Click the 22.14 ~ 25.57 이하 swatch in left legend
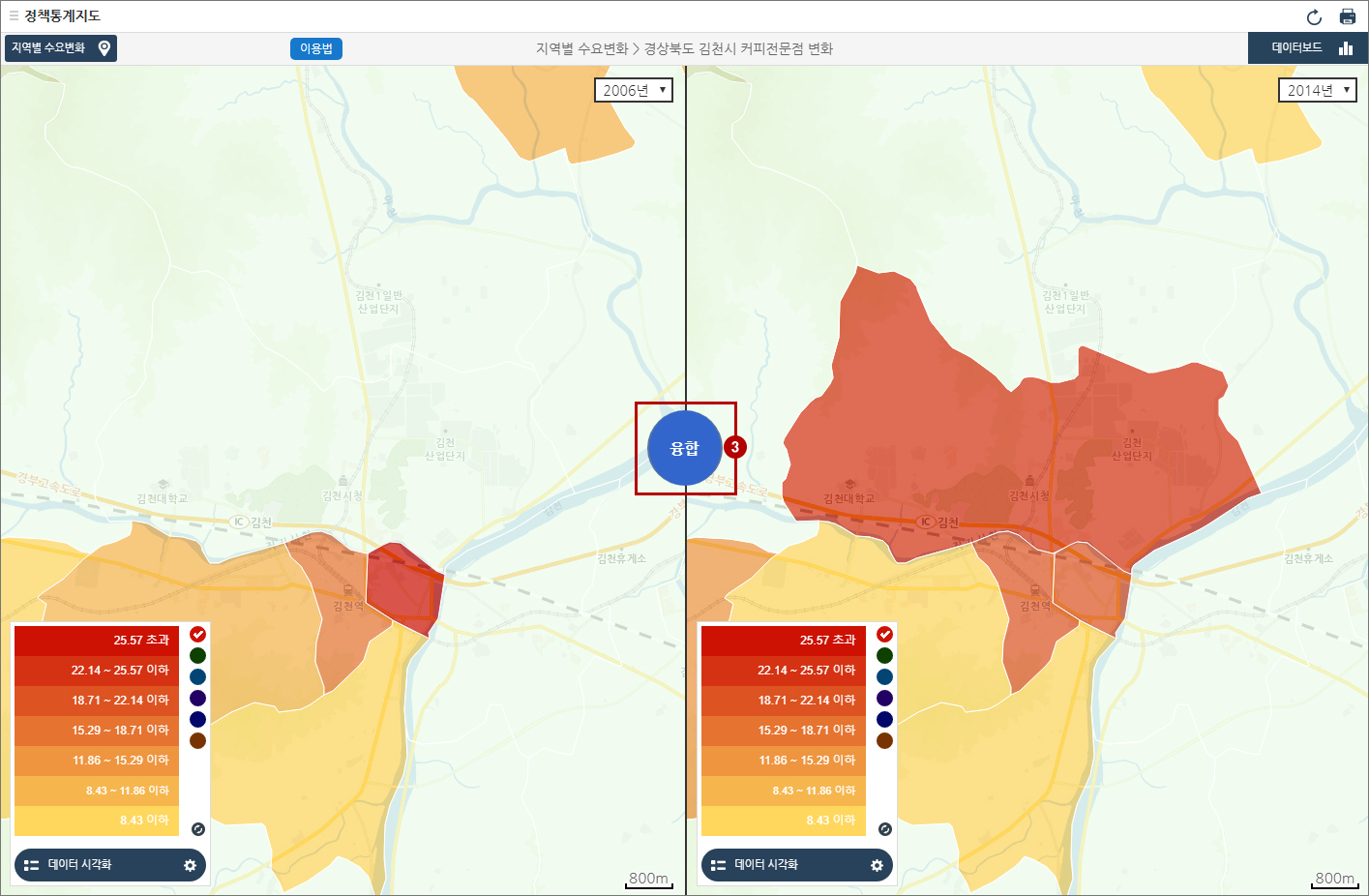1369x896 pixels. tap(97, 671)
